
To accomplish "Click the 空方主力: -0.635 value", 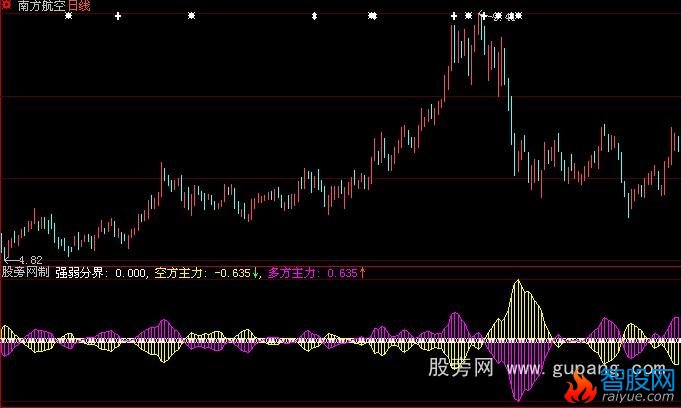I will 203,273.
